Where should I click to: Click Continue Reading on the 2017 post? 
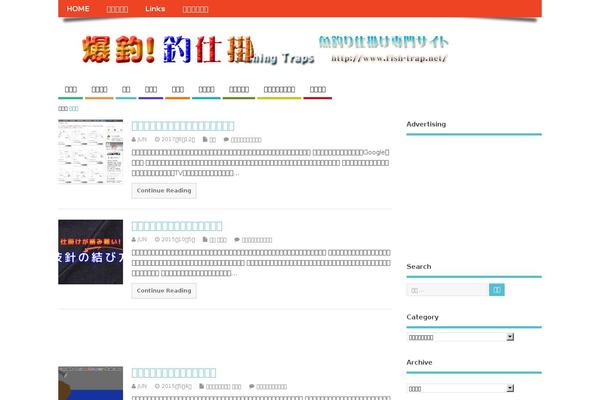(164, 191)
